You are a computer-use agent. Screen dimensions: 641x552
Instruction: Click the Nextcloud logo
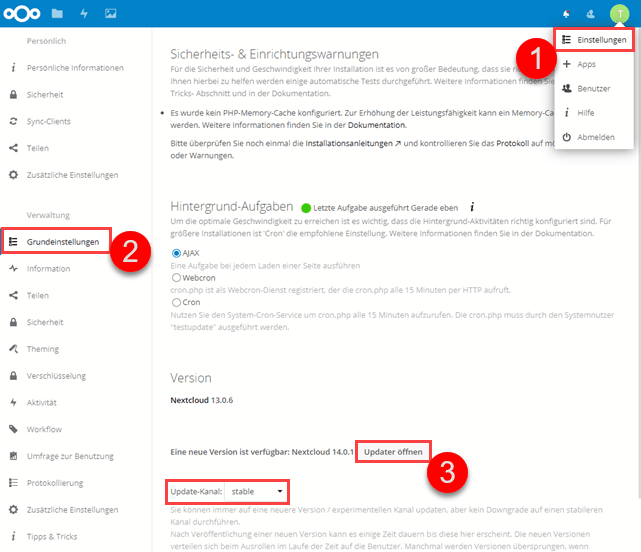coord(22,13)
